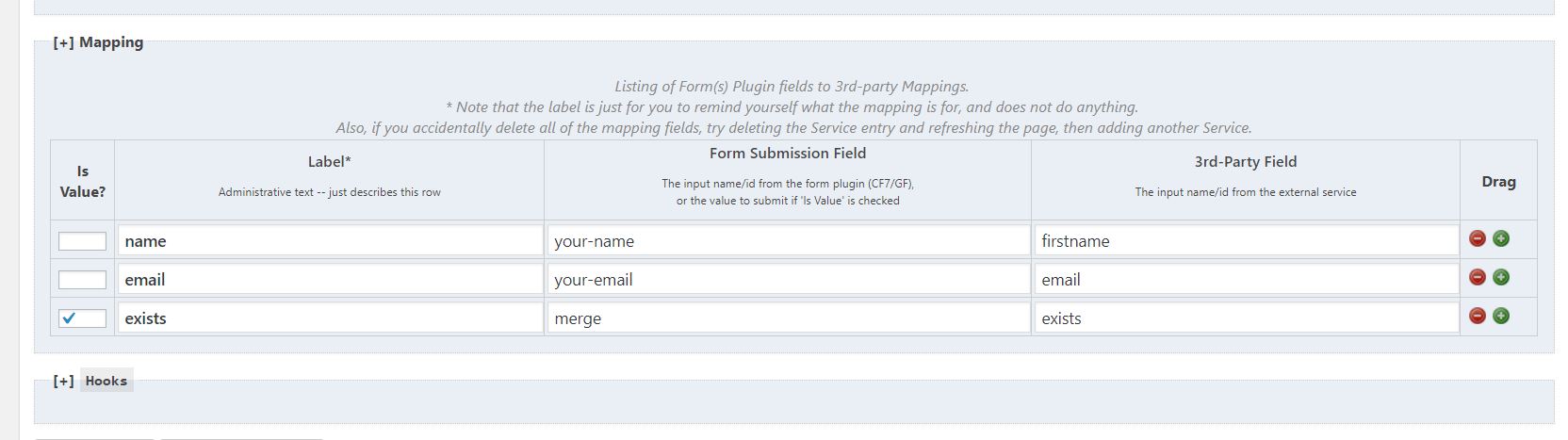Click the 'your-email' form field
This screenshot has height=440, width=1568.
(x=788, y=280)
